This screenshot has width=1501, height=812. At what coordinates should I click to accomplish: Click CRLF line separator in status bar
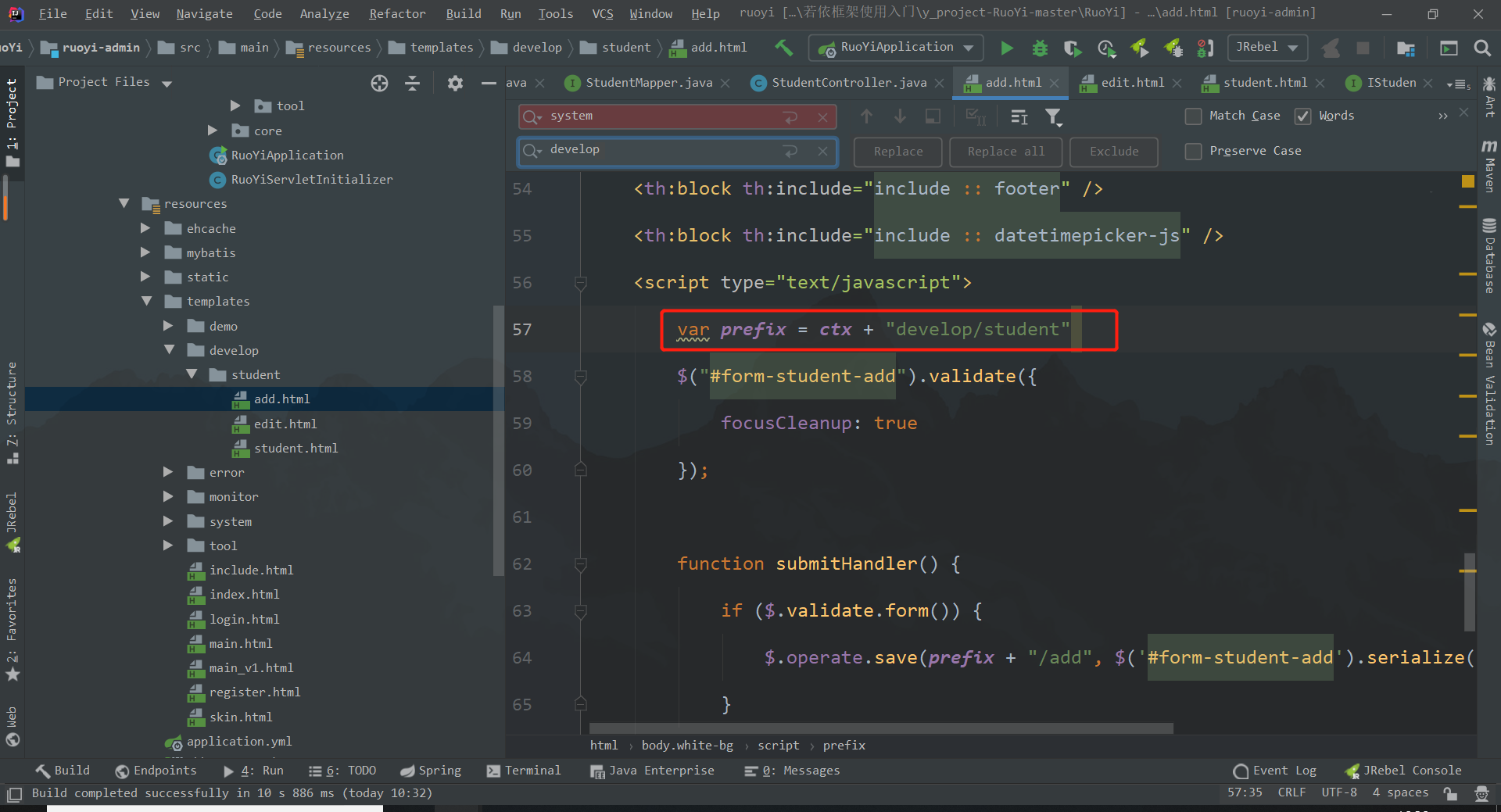[x=1291, y=792]
